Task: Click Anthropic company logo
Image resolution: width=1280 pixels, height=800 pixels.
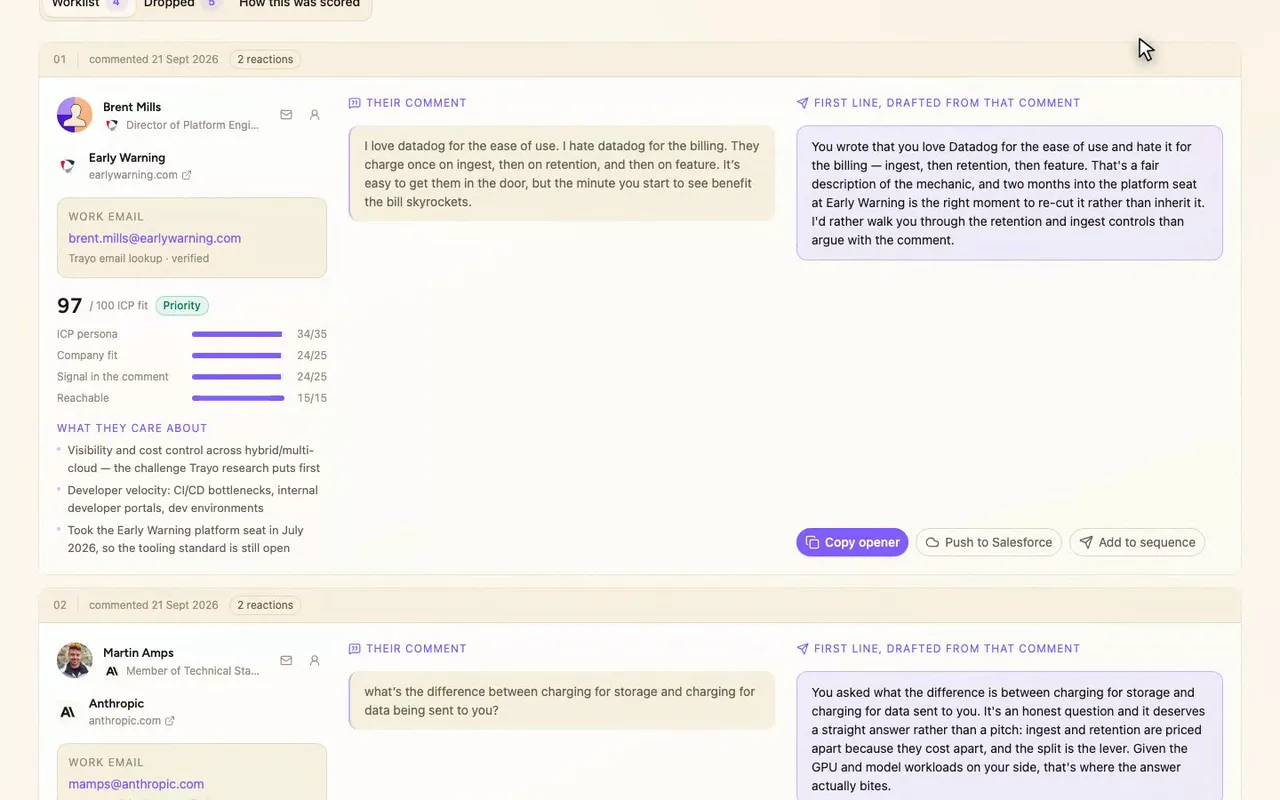Action: [68, 712]
